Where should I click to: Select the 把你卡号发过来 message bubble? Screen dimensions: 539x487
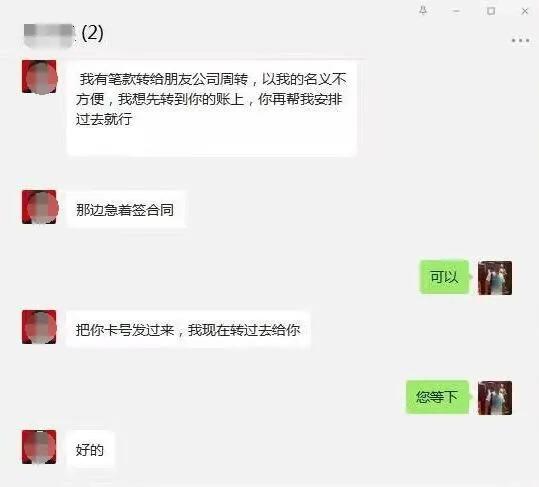(x=188, y=330)
